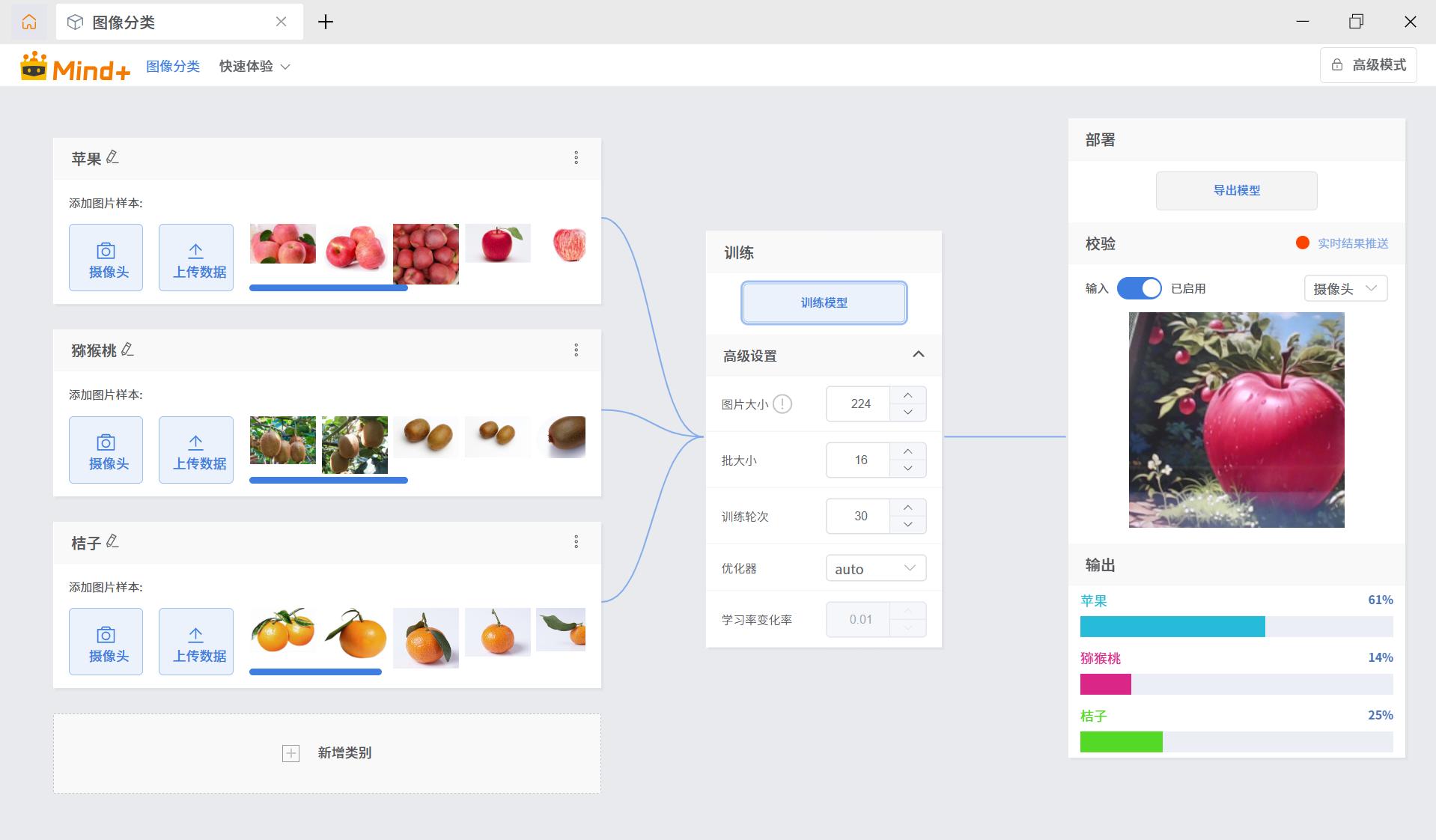Click the pencil icon to rename 苹果

click(x=112, y=157)
